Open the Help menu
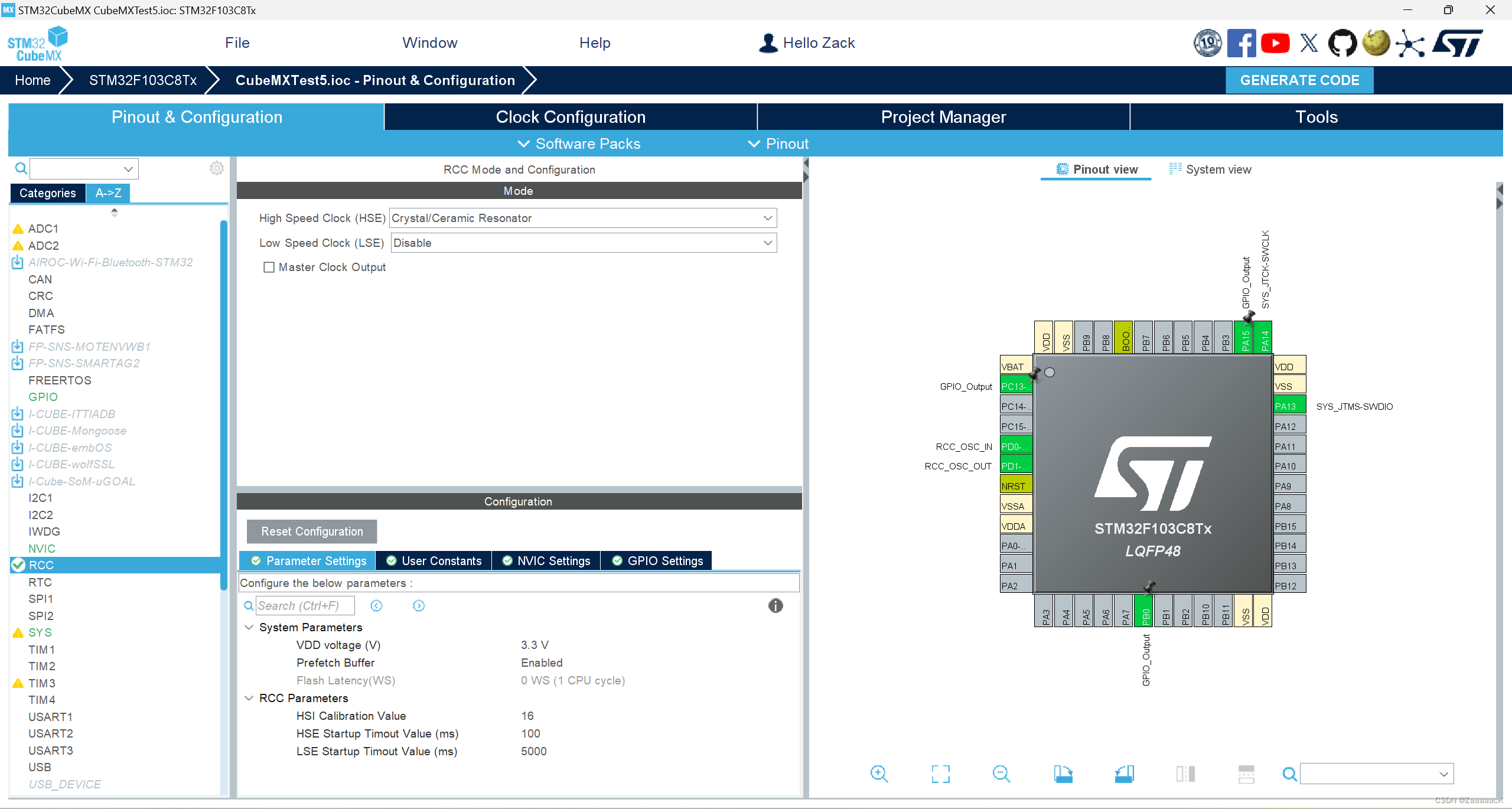Viewport: 1512px width, 809px height. 595,43
